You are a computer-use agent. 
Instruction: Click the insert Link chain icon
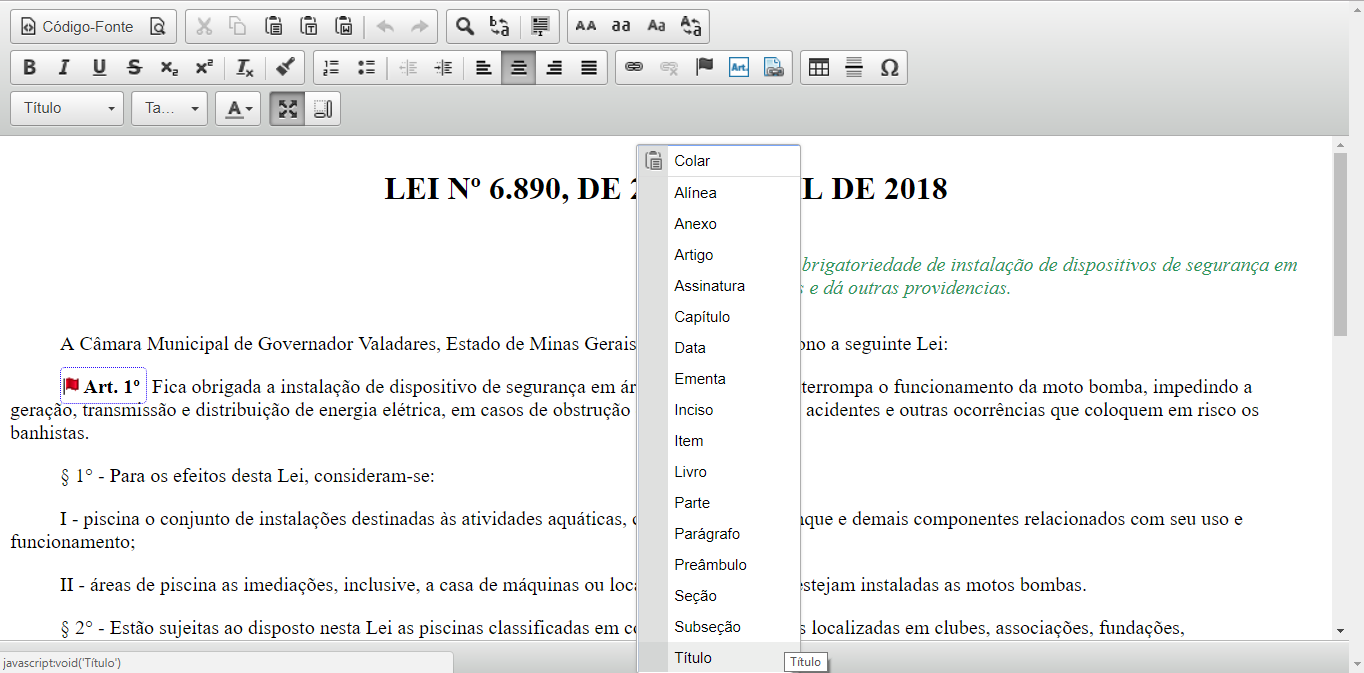[x=634, y=68]
